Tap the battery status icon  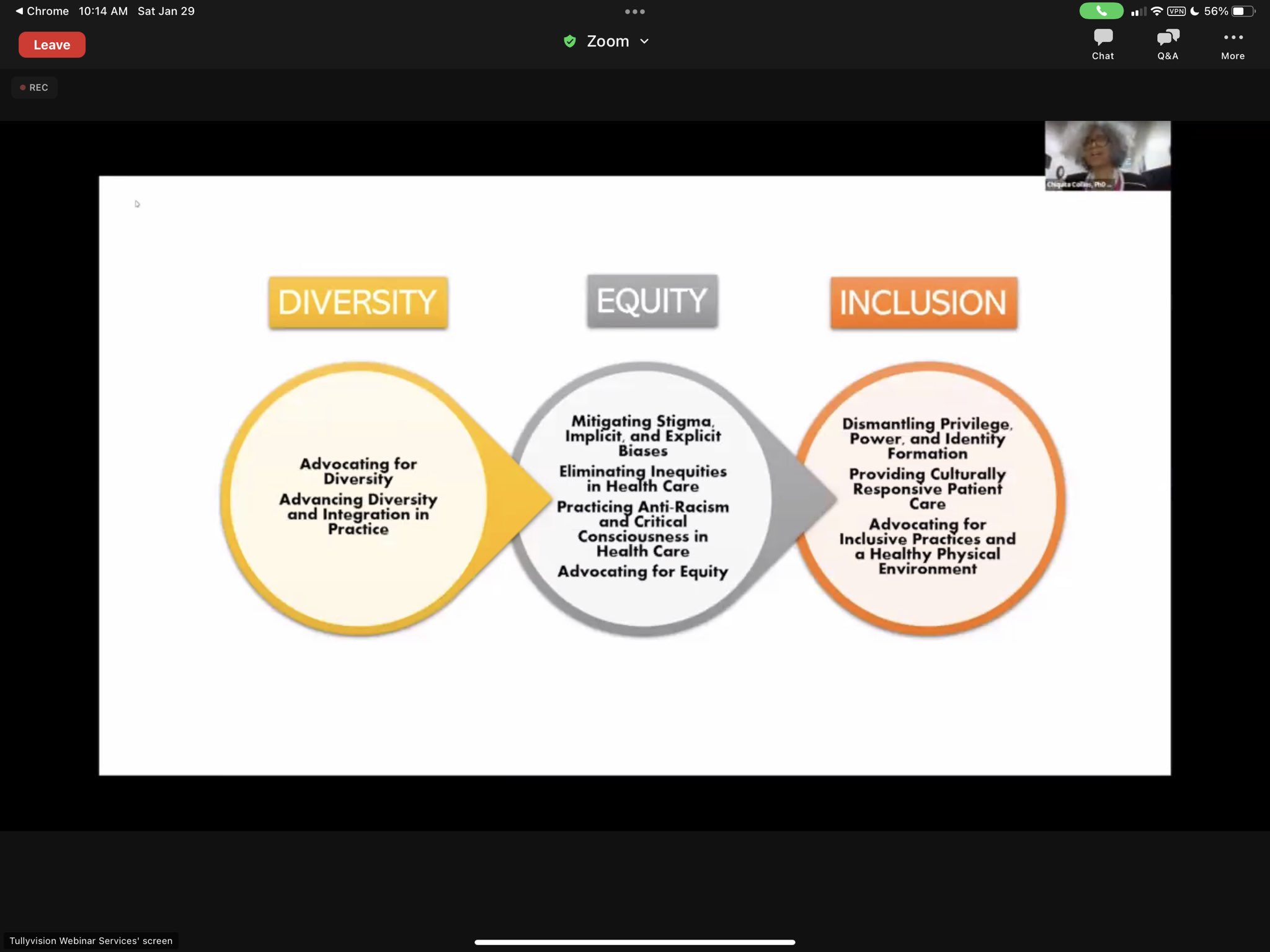point(1243,11)
